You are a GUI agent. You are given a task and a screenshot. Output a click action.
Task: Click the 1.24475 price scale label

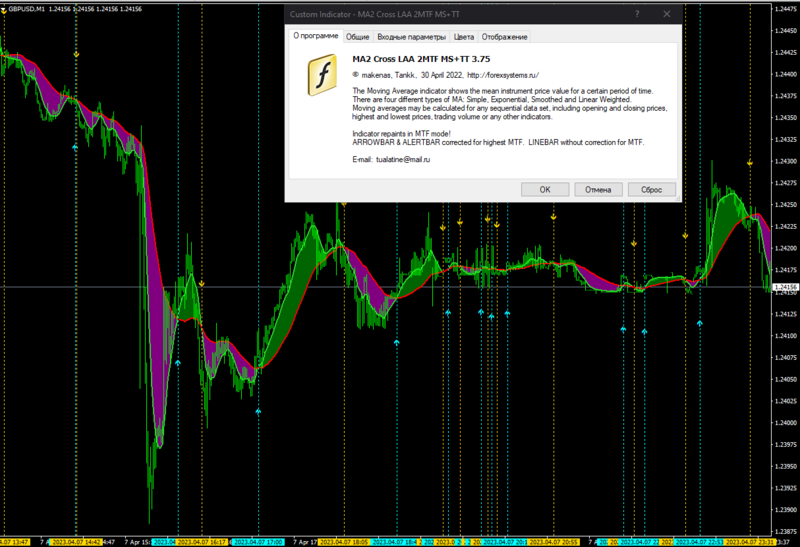tap(786, 9)
